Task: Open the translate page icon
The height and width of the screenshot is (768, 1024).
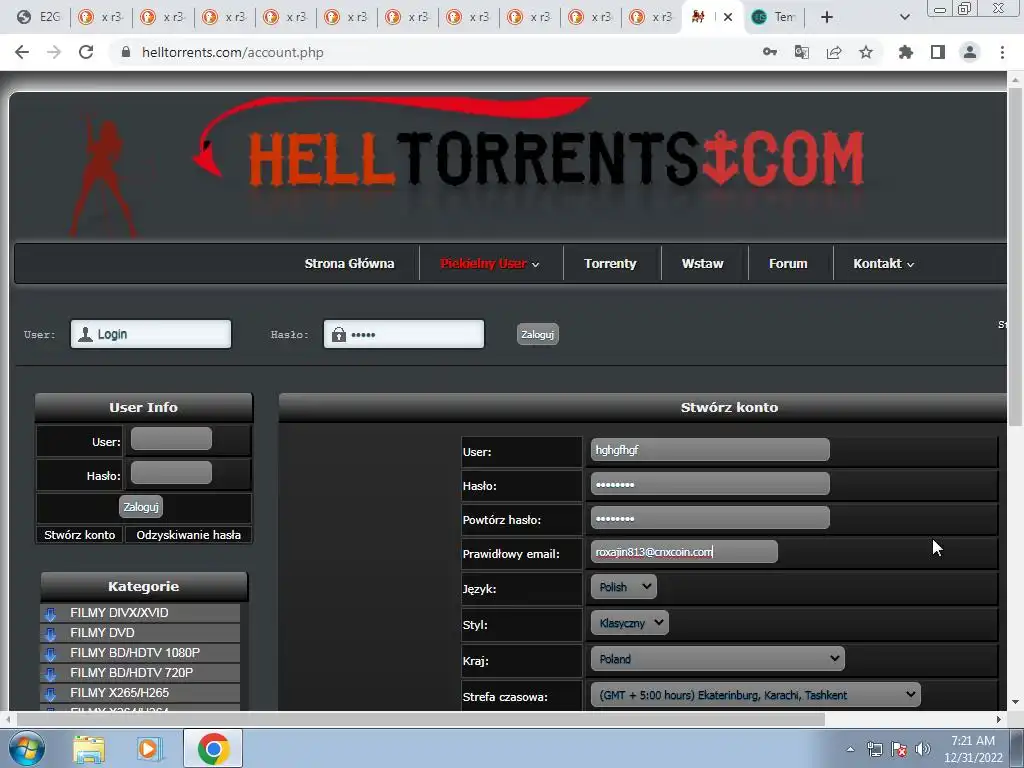Action: click(801, 52)
